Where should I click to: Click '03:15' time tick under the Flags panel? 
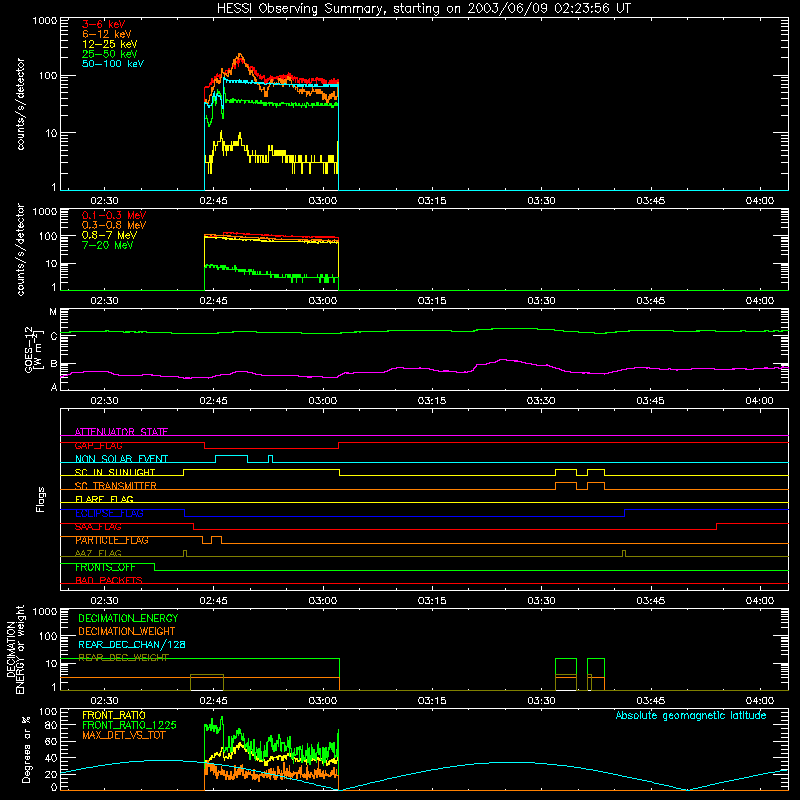(432, 601)
